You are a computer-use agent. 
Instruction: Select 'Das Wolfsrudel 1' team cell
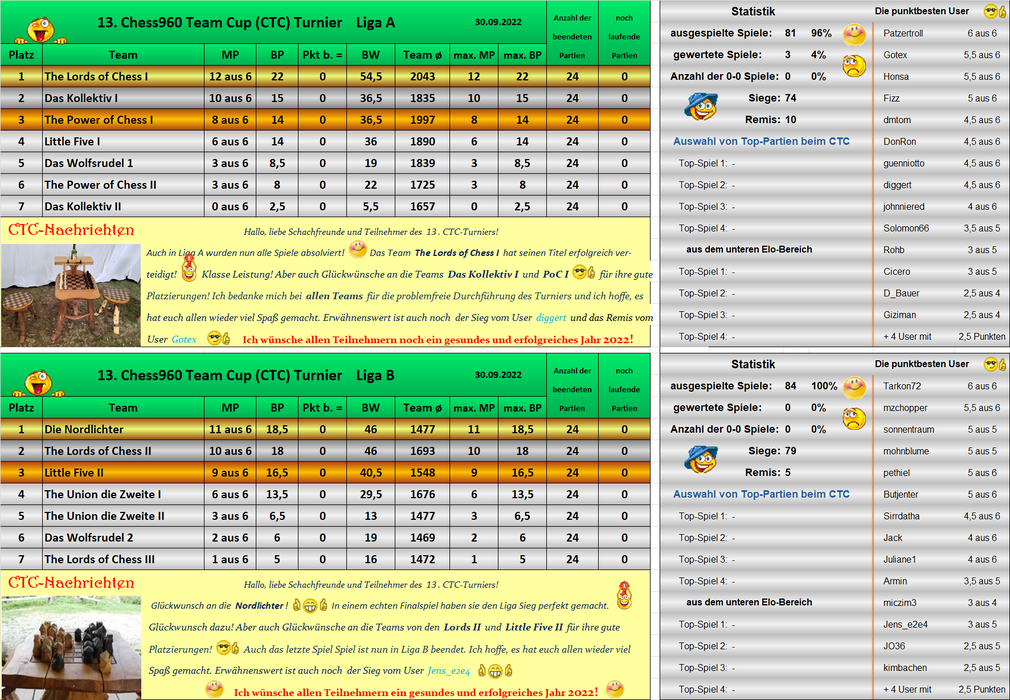tap(123, 163)
